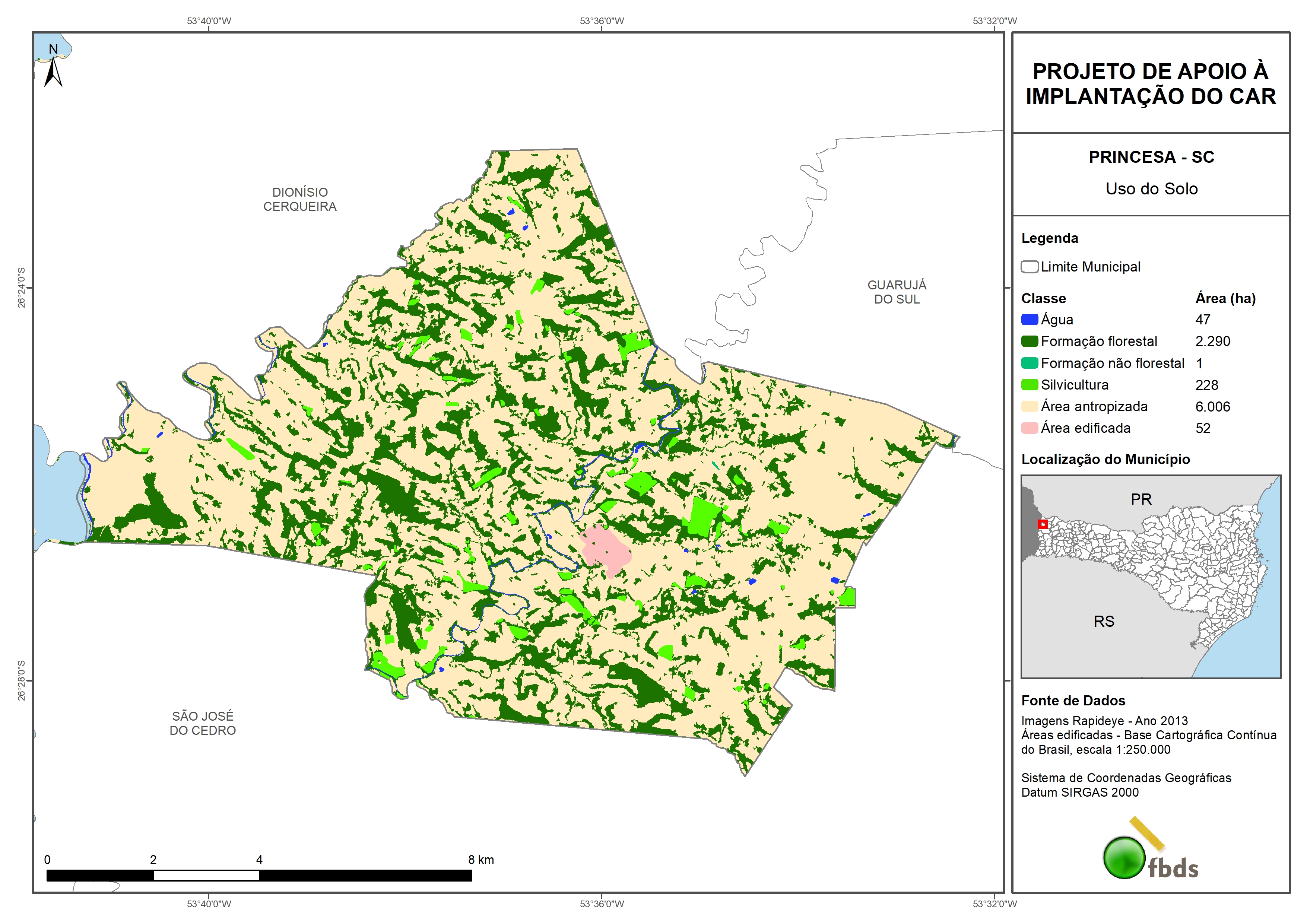The width and height of the screenshot is (1307, 924).
Task: Click the DIONÍSIO CERQUEIRA map label
Action: tap(300, 199)
